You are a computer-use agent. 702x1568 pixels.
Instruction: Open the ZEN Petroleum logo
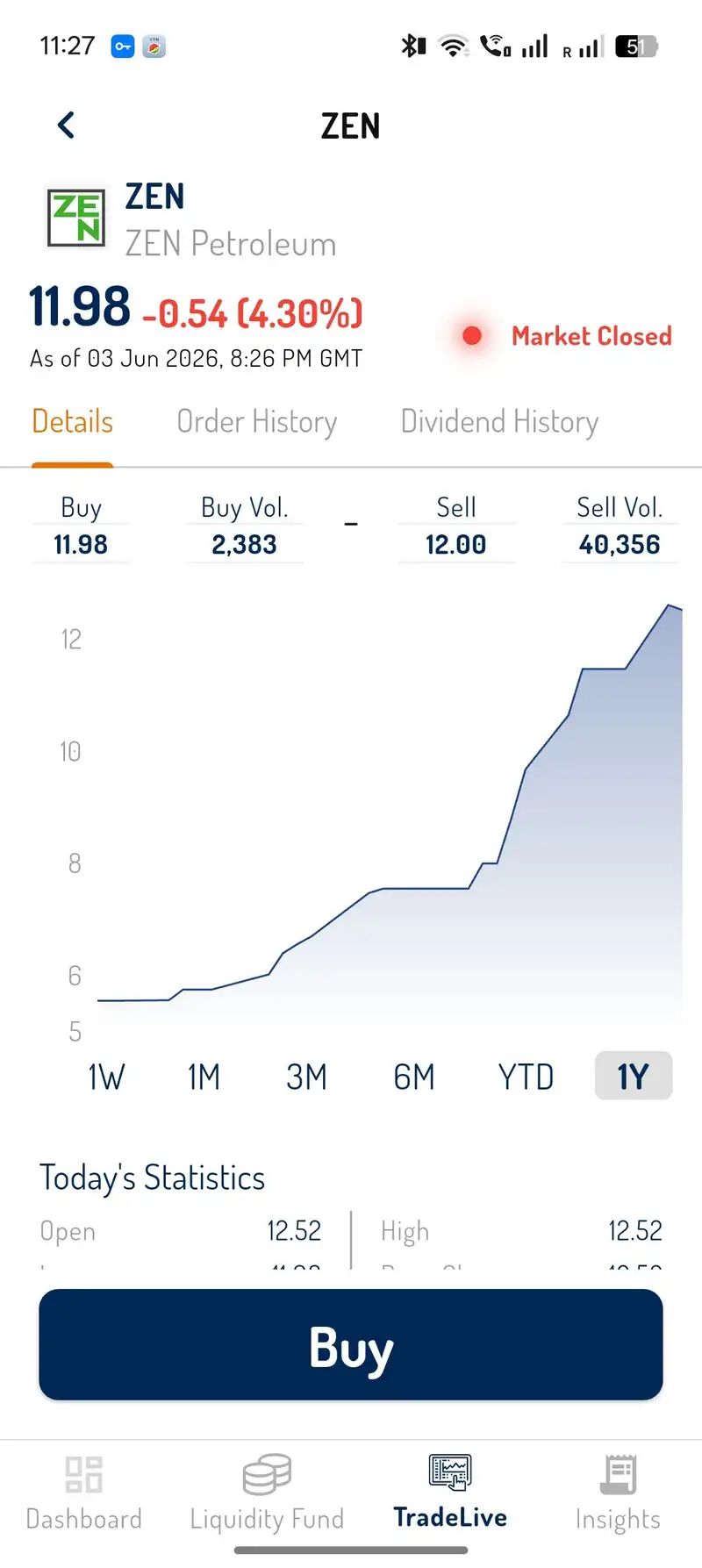pyautogui.click(x=76, y=217)
